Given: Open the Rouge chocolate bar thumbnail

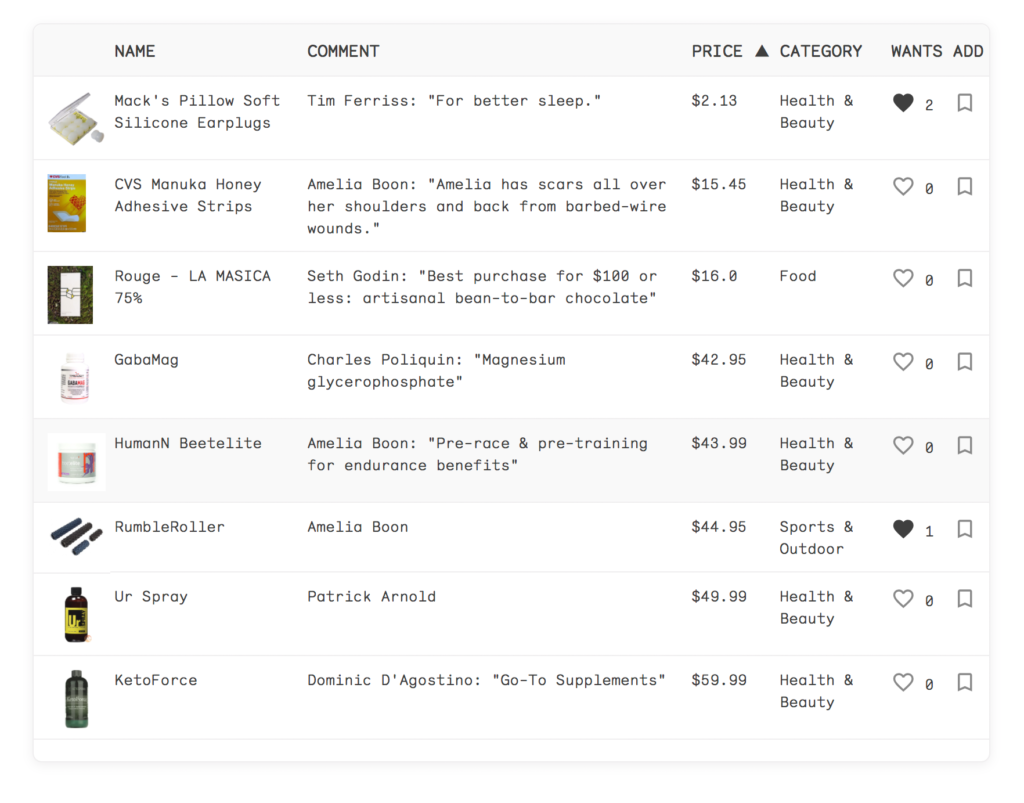Looking at the screenshot, I should [x=70, y=294].
